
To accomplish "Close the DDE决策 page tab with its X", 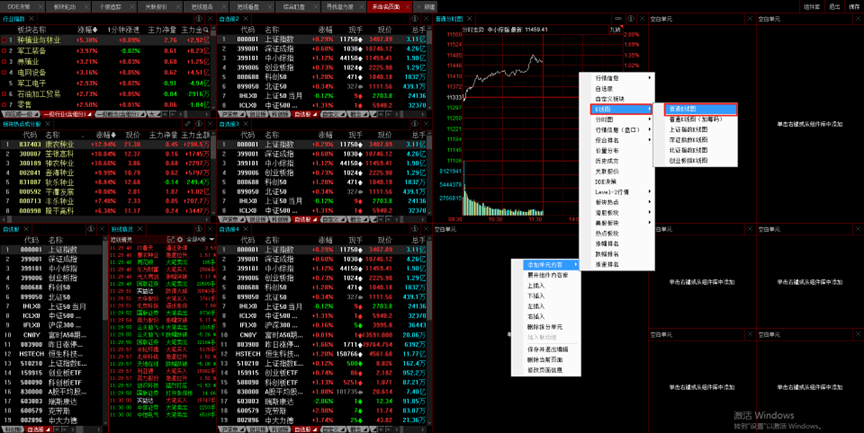I will (x=39, y=7).
